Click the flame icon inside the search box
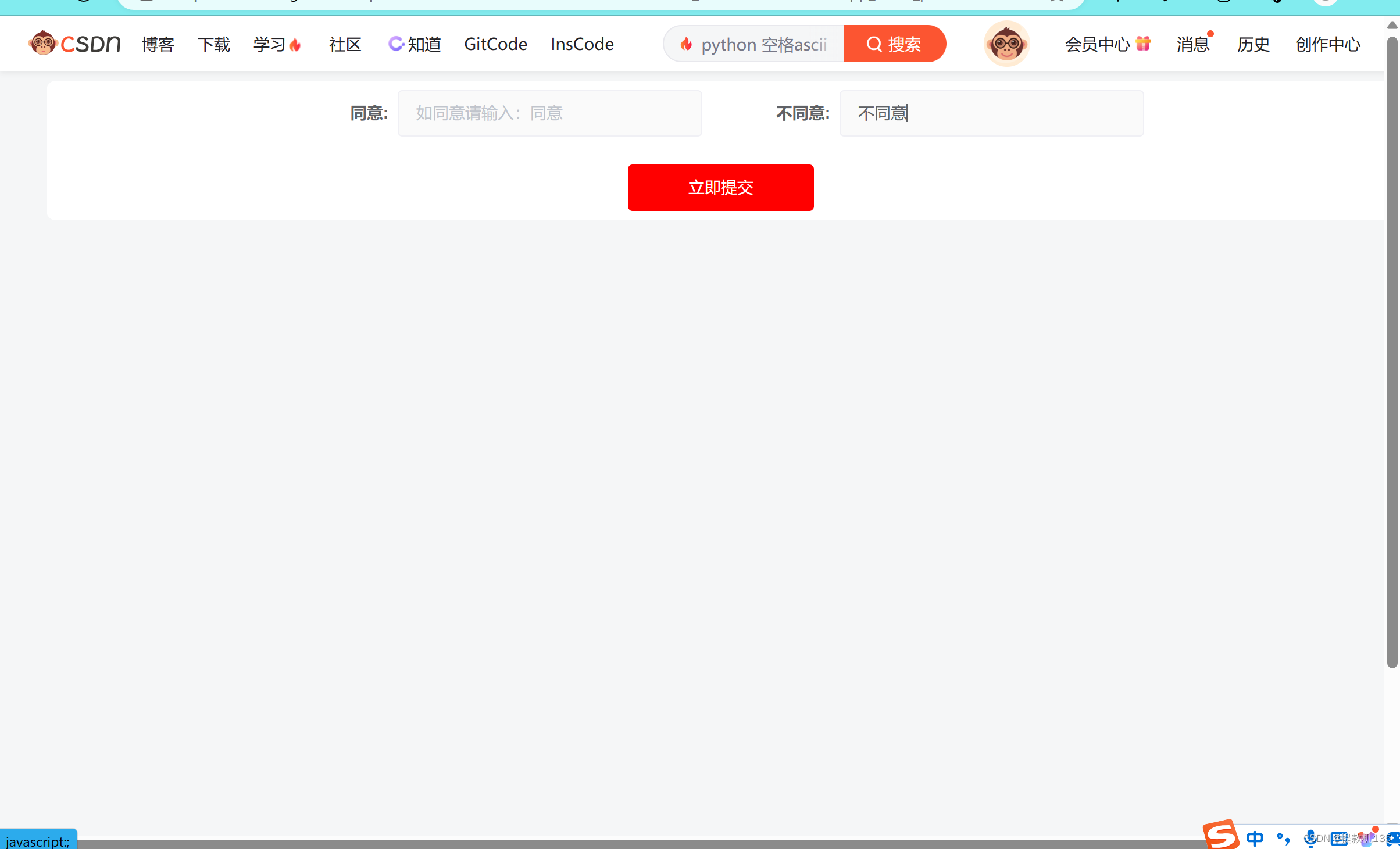1400x849 pixels. (x=687, y=44)
